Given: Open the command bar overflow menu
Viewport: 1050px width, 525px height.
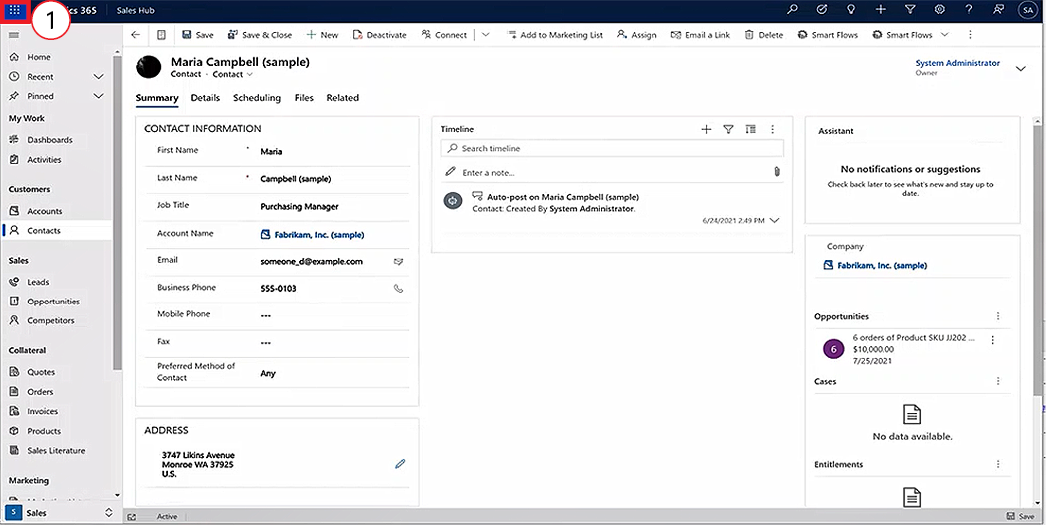Looking at the screenshot, I should [x=970, y=35].
